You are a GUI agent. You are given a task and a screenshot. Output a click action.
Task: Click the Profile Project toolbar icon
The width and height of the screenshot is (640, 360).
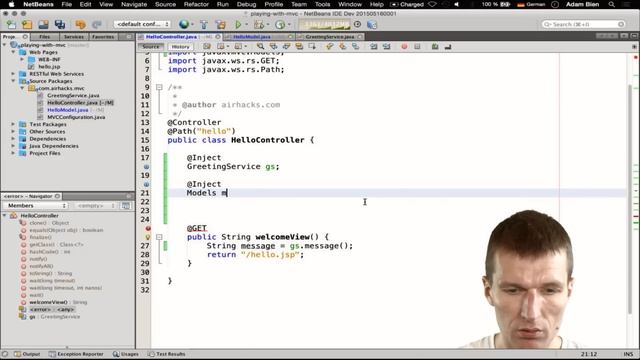(x=280, y=24)
